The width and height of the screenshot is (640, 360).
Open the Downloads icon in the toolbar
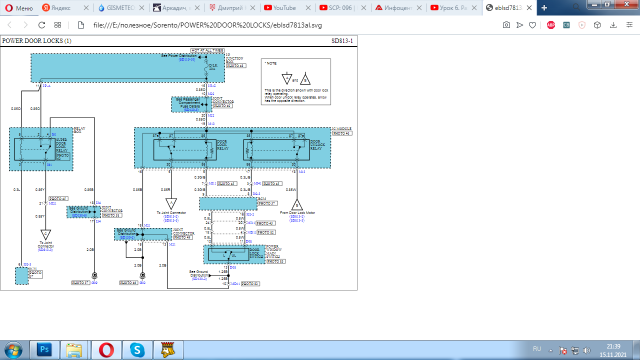pyautogui.click(x=613, y=25)
